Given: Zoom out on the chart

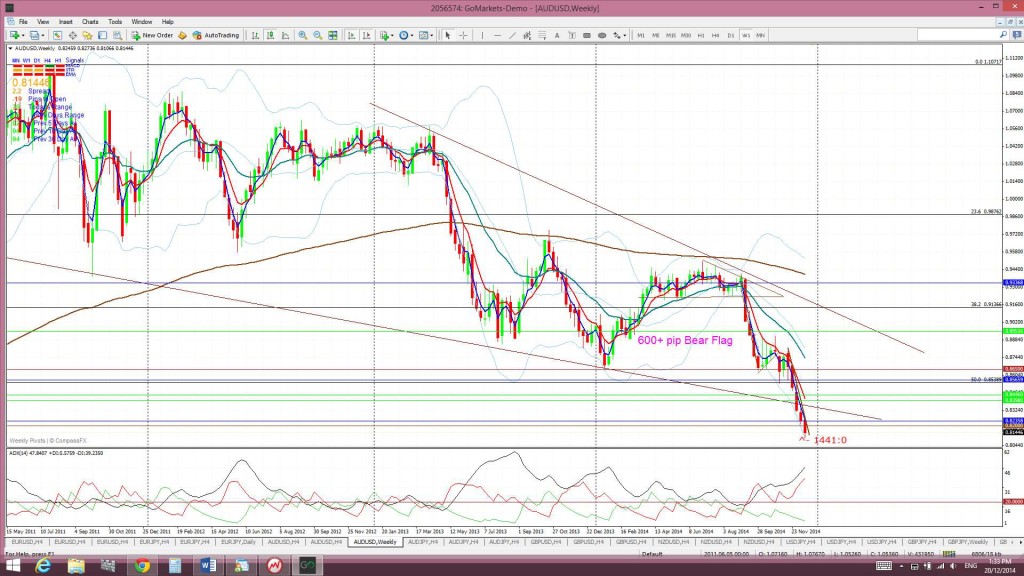Looking at the screenshot, I should click(317, 35).
